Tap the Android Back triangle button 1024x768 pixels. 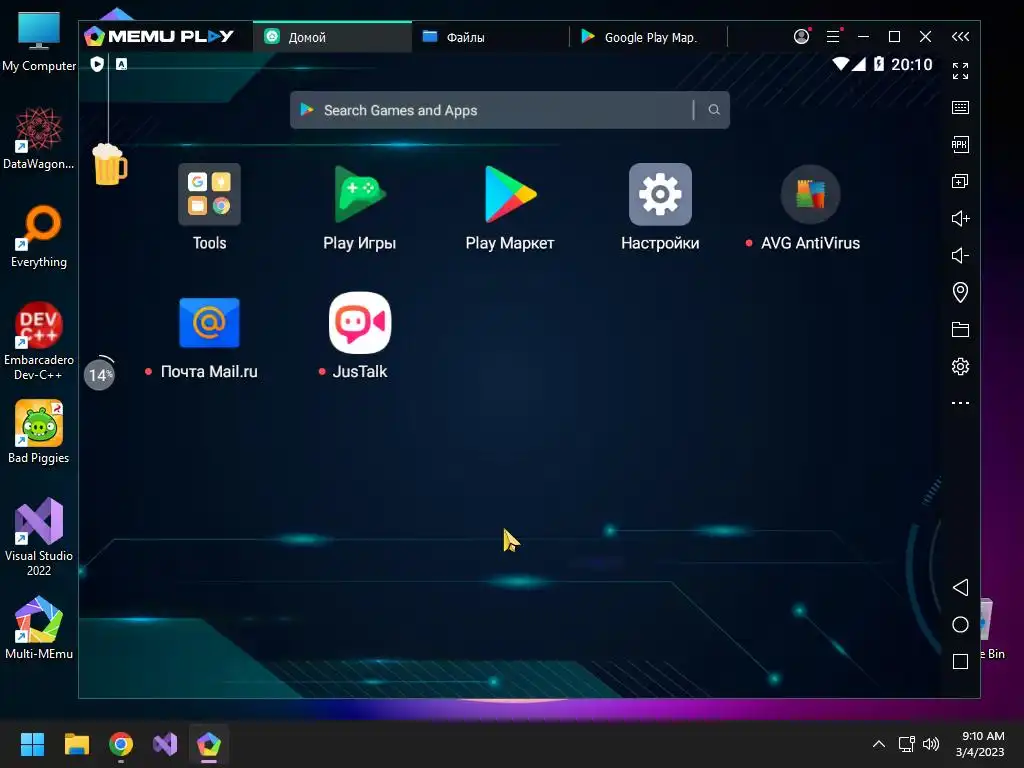[960, 587]
